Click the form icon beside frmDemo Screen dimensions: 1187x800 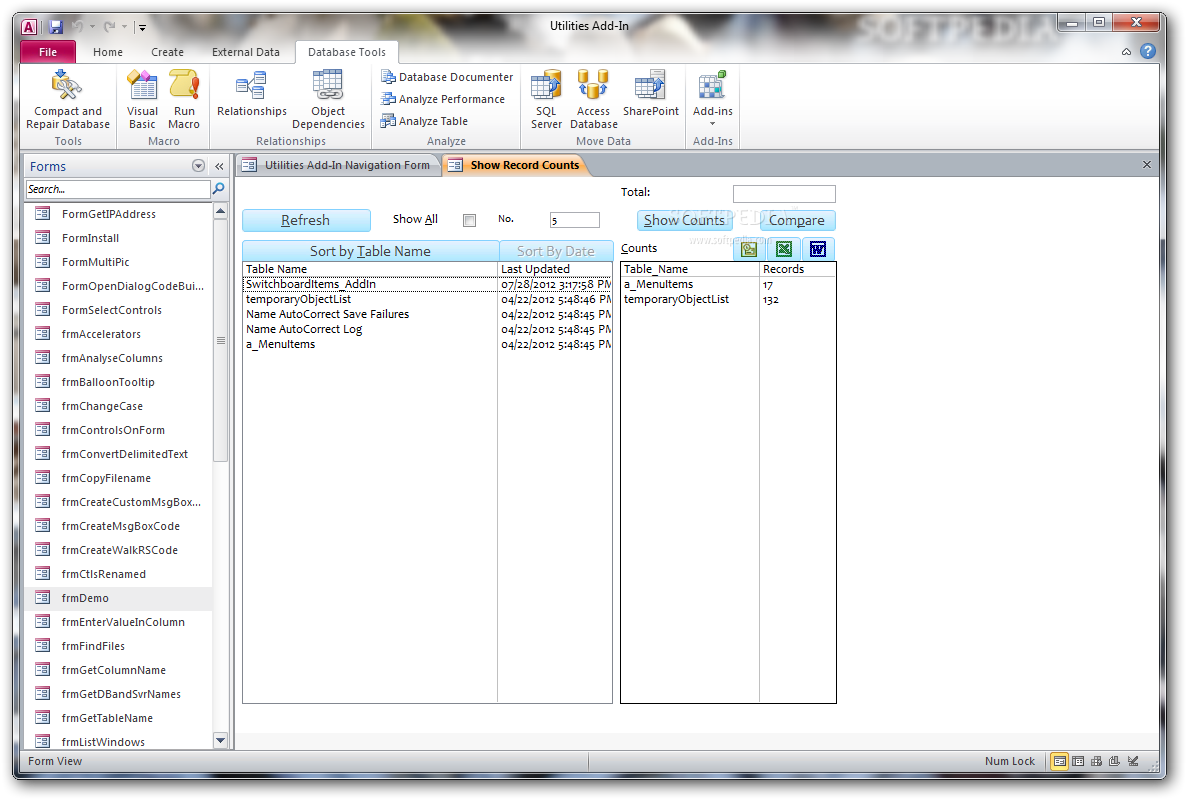[x=42, y=598]
